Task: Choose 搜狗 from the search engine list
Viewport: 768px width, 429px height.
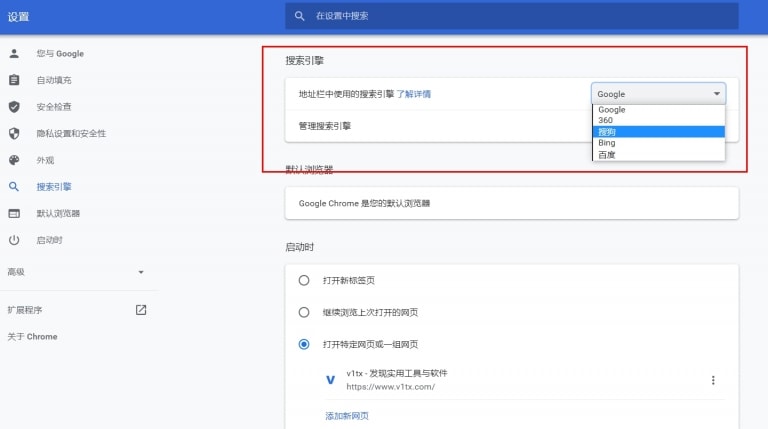Action: click(x=658, y=132)
